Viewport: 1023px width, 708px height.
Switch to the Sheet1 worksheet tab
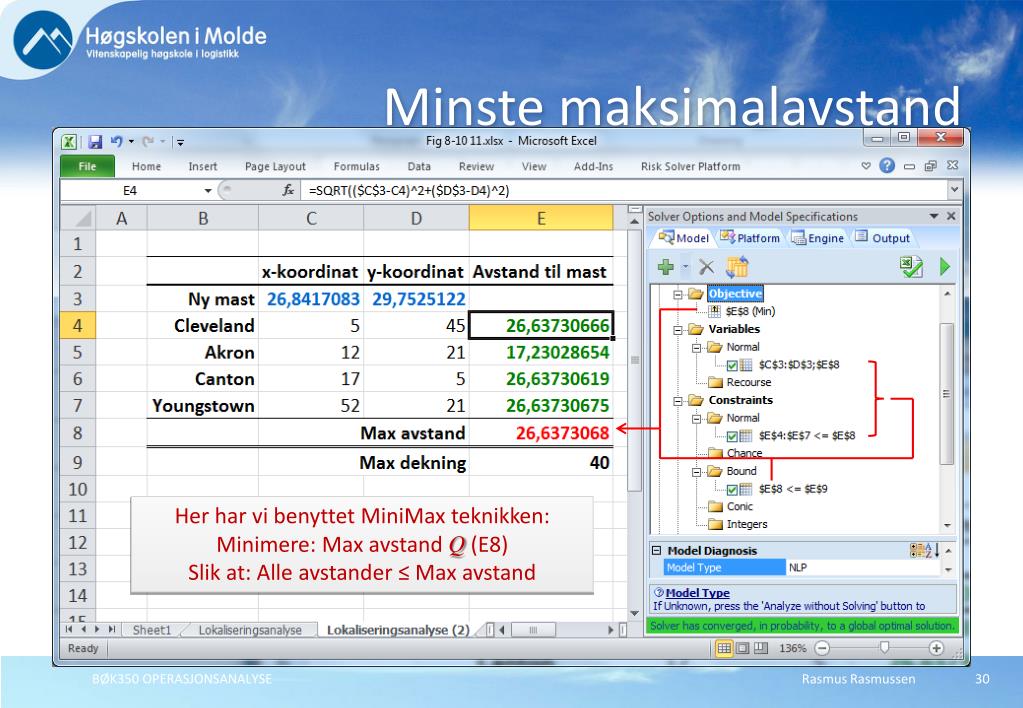coord(151,630)
